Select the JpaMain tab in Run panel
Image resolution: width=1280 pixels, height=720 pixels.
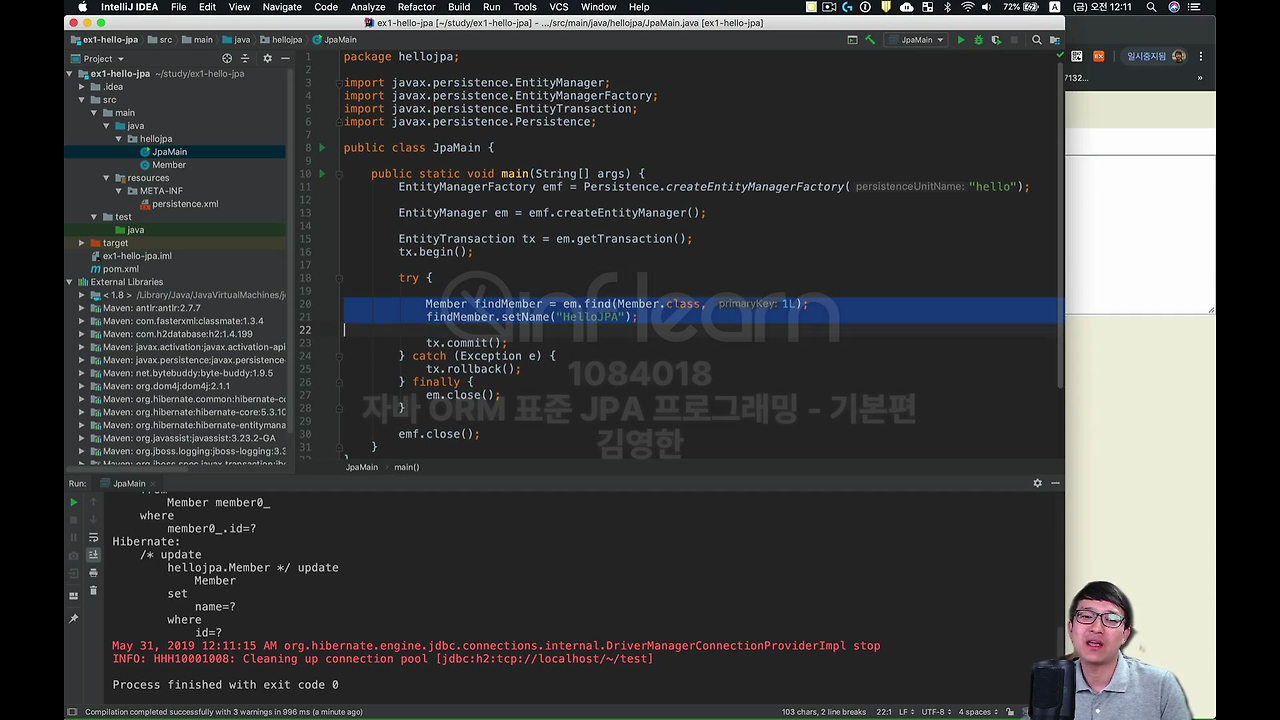[x=129, y=483]
